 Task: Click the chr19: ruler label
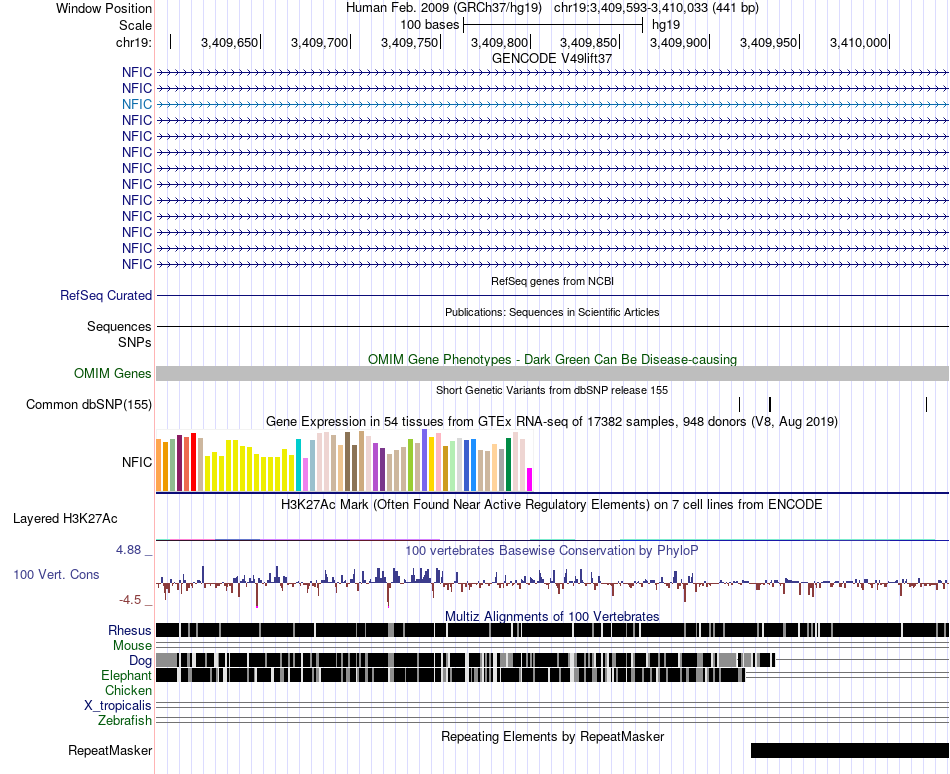[134, 42]
